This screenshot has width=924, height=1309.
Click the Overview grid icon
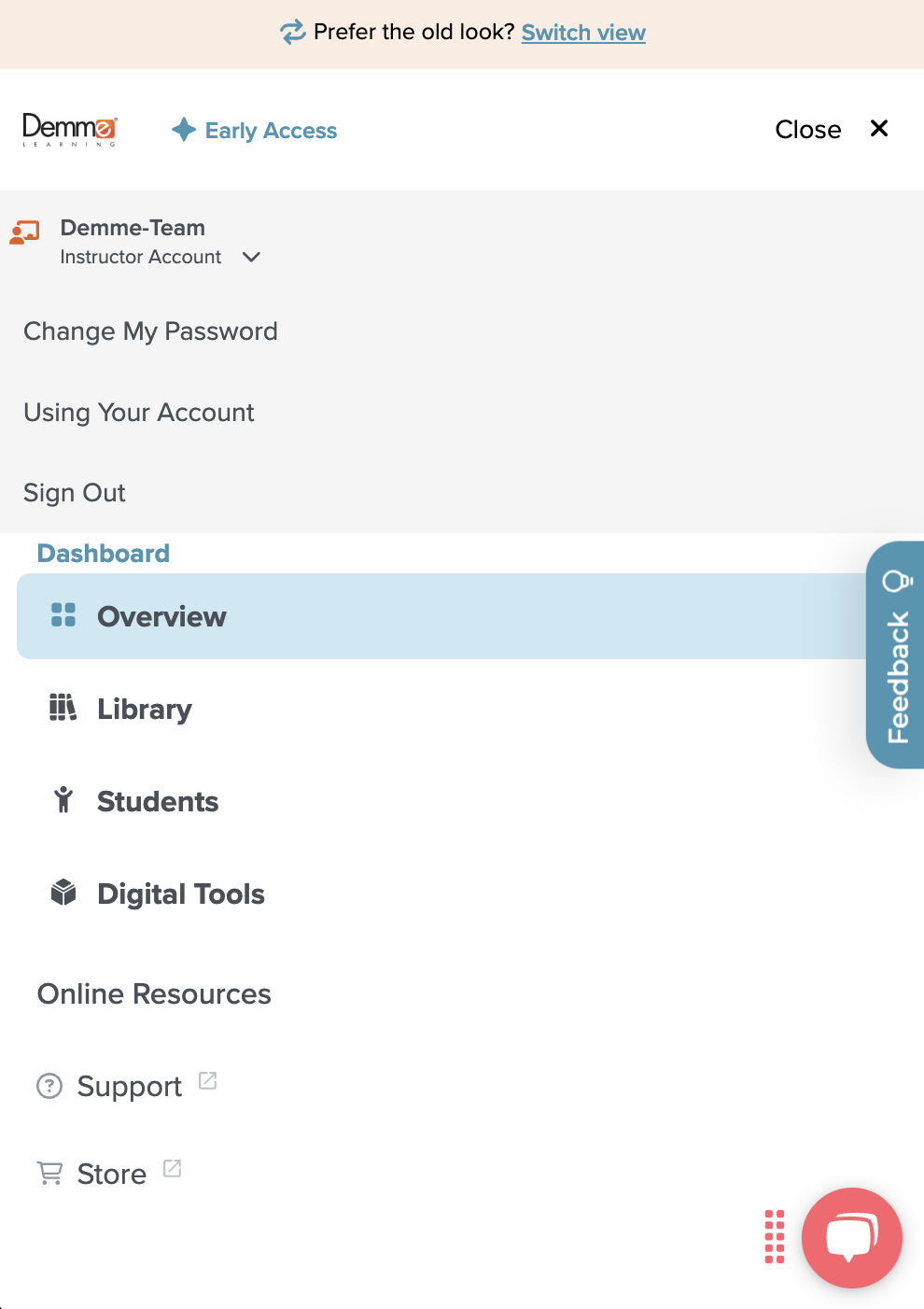tap(63, 614)
